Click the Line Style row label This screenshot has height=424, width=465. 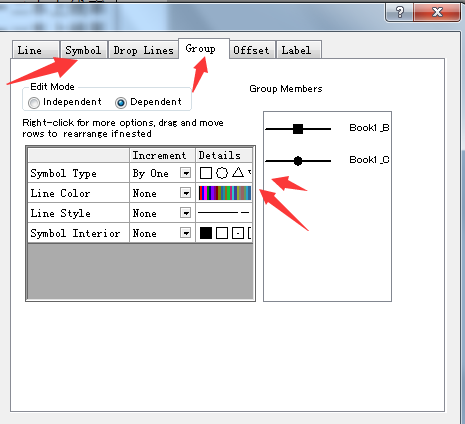tap(60, 213)
